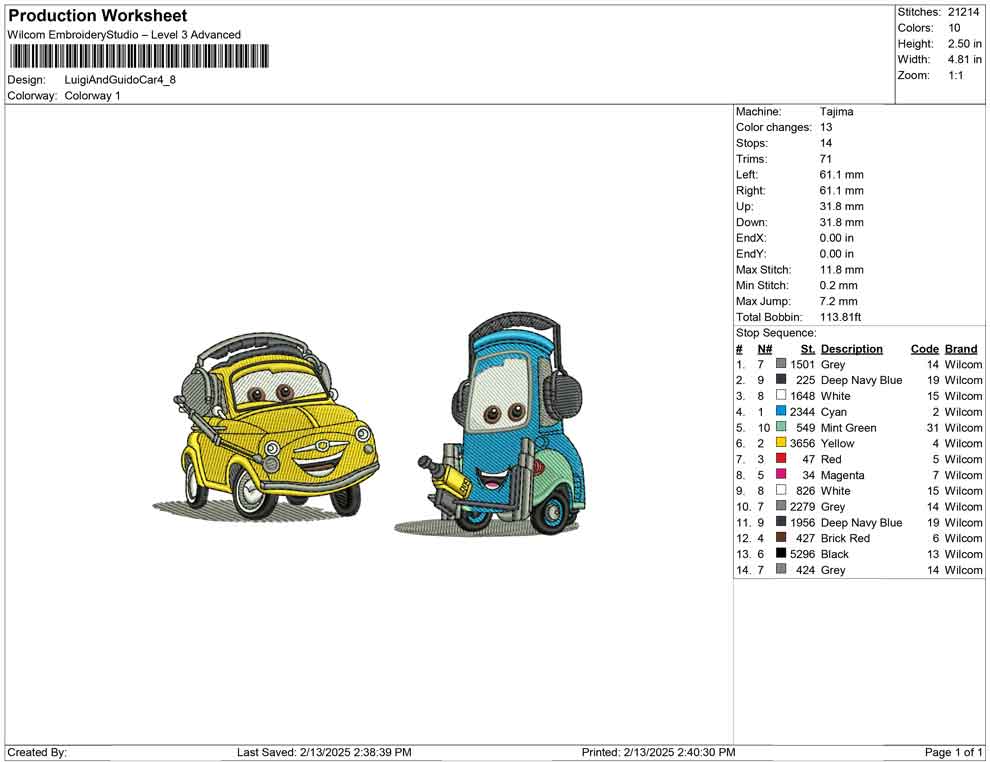Click the 'Stop Sequence:' heading

click(x=776, y=333)
